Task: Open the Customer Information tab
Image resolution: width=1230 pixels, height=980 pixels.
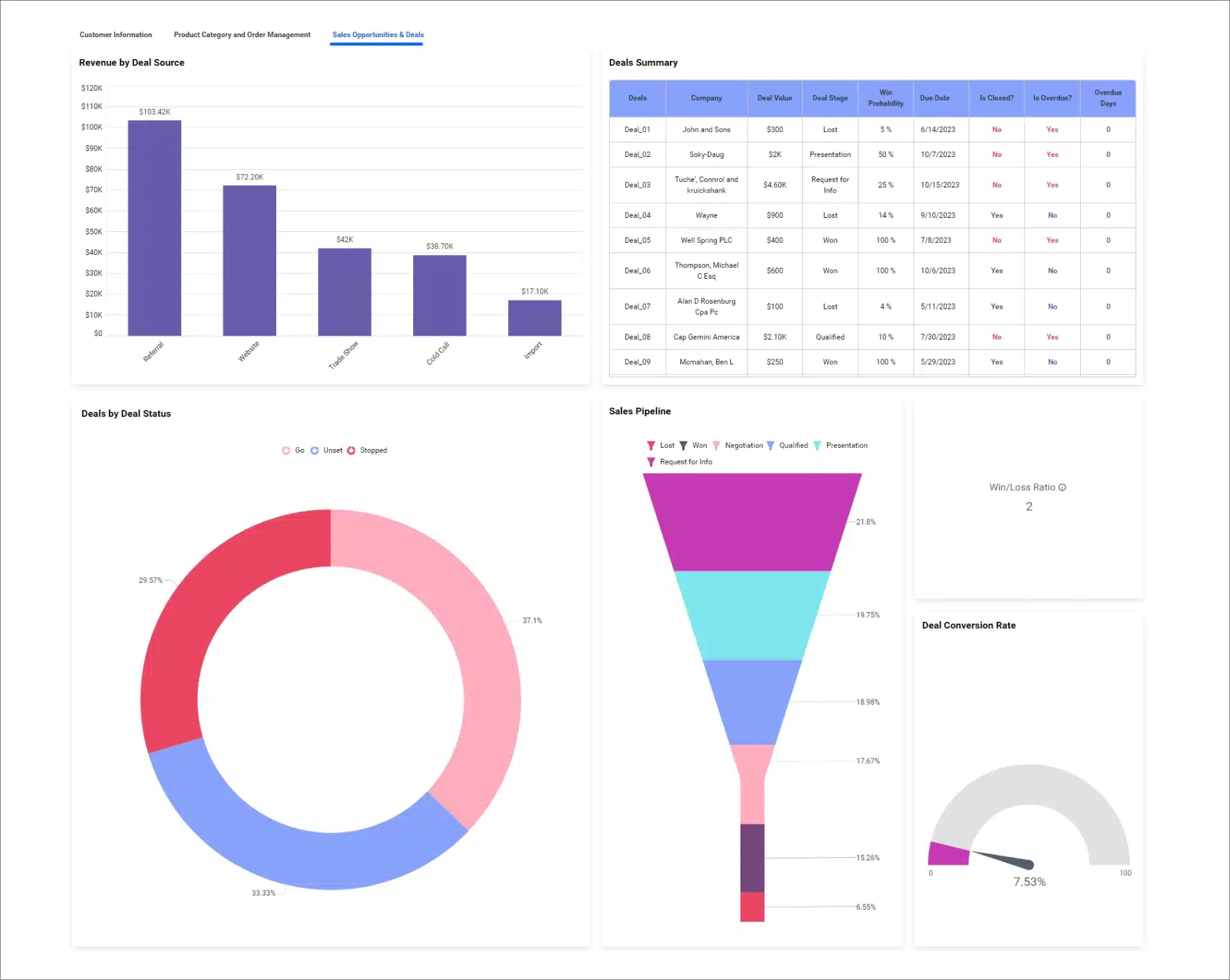Action: coord(116,35)
